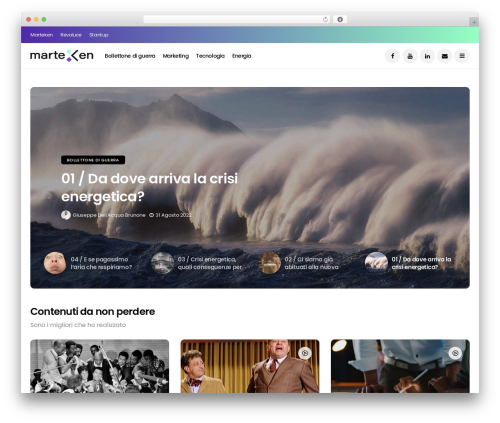Click the round thumbnail for slide 03
Screen dimensions: 500x423
162,263
